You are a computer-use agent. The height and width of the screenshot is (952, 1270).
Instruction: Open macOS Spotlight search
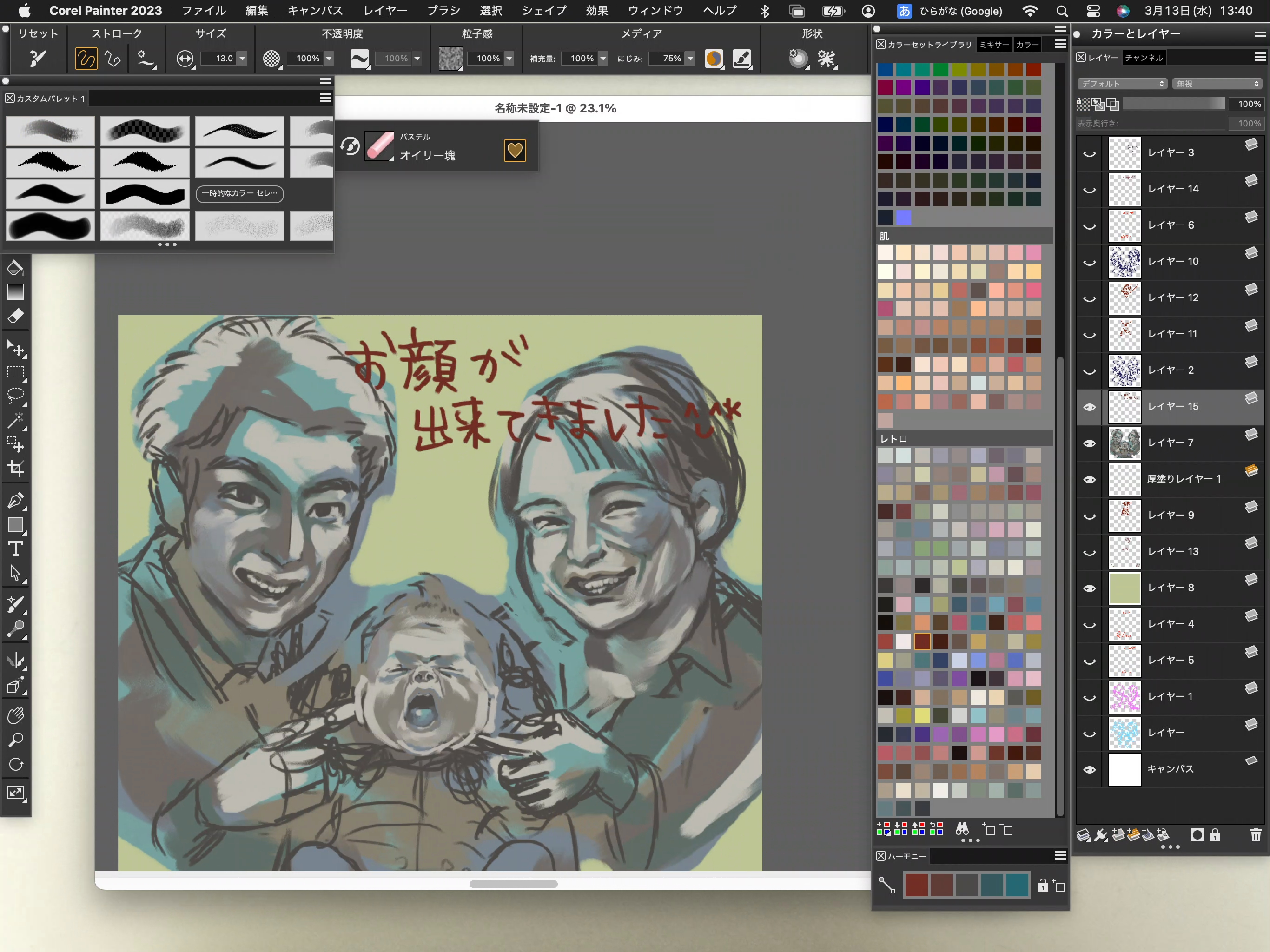coord(1062,11)
